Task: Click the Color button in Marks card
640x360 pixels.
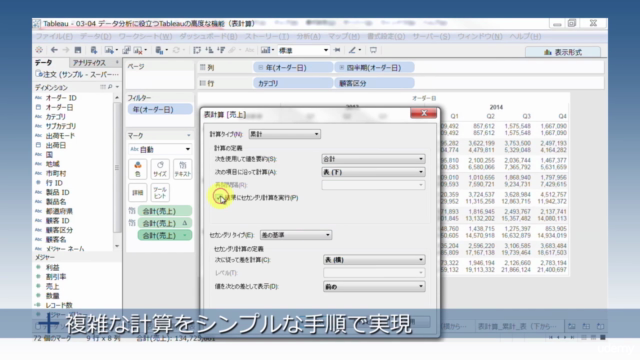Action: [138, 169]
